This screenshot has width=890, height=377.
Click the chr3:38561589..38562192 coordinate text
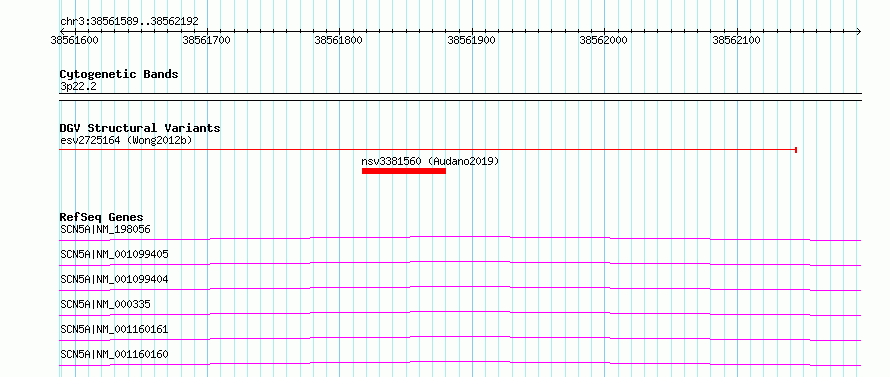click(129, 22)
